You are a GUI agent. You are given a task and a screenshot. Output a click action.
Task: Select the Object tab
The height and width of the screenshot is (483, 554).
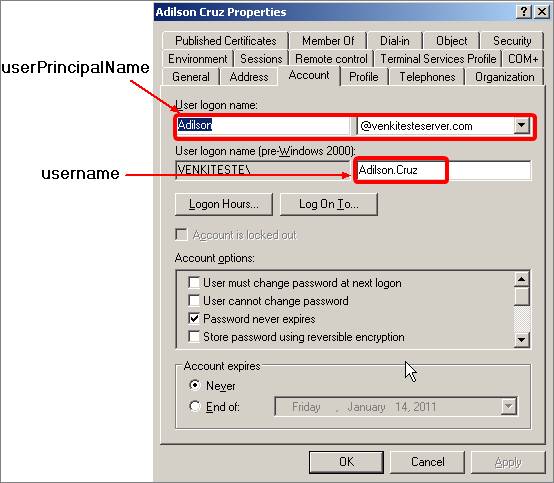click(x=451, y=41)
